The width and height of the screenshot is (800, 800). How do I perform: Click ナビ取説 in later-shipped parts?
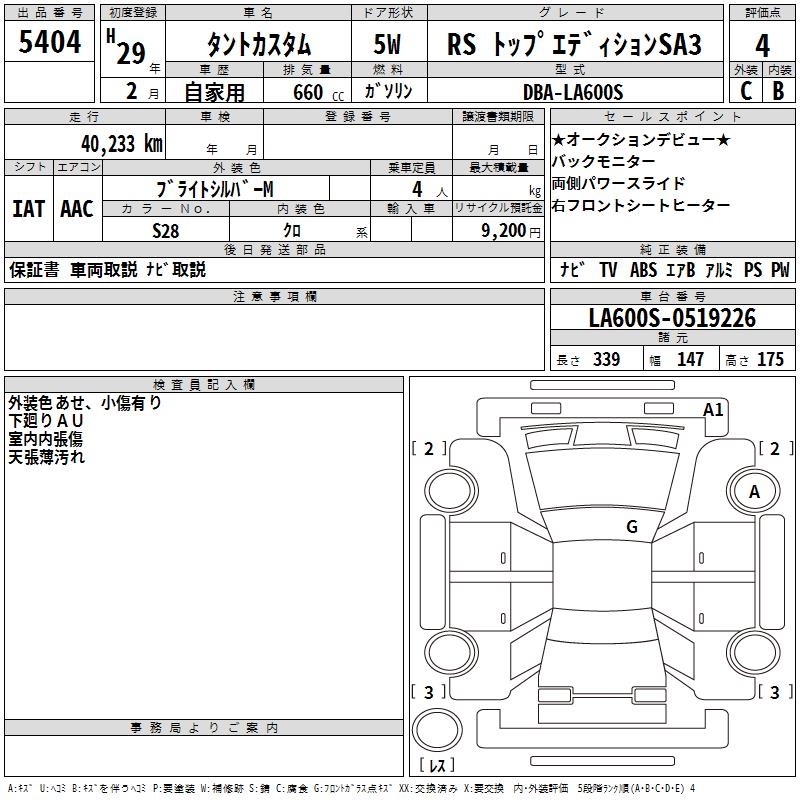(x=176, y=269)
